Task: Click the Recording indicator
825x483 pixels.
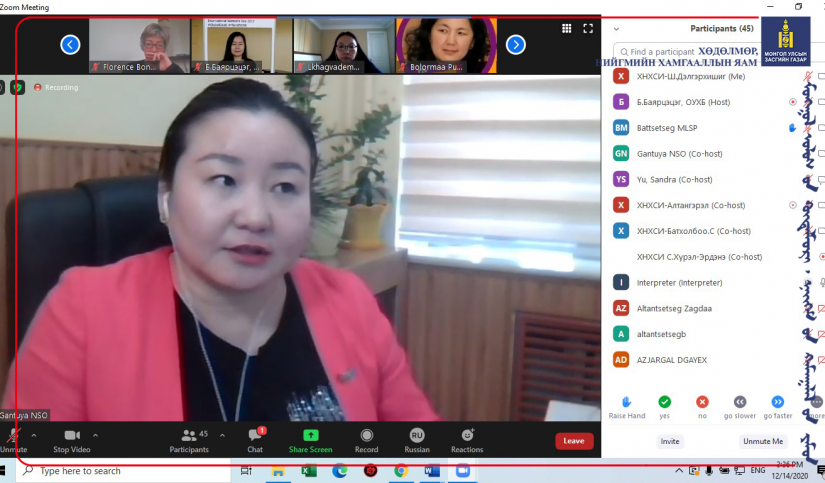Action: click(x=56, y=87)
